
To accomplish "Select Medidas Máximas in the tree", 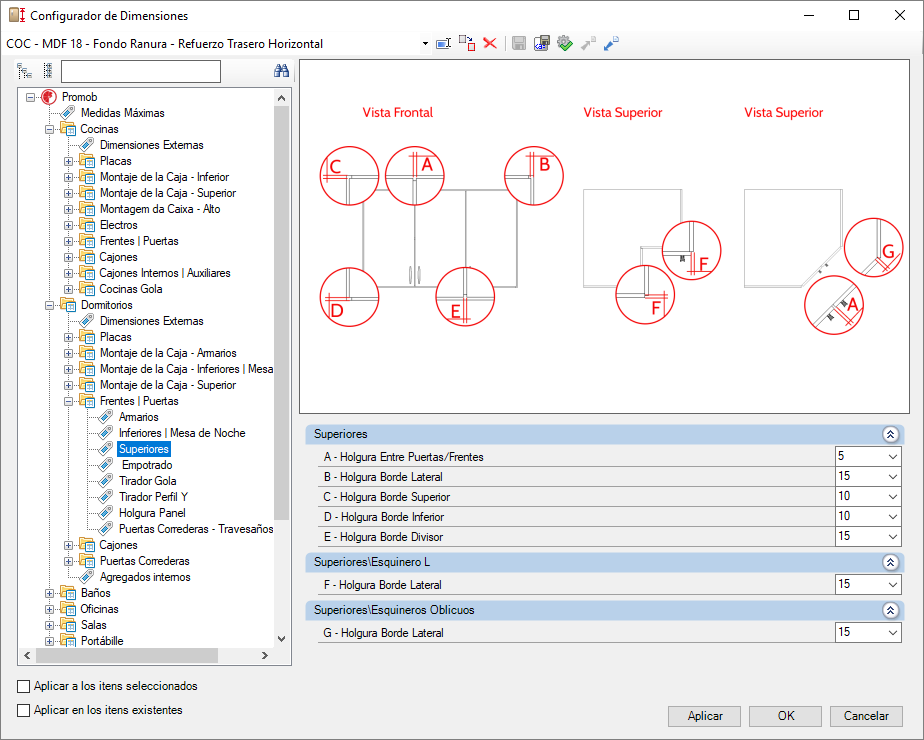I will [123, 113].
